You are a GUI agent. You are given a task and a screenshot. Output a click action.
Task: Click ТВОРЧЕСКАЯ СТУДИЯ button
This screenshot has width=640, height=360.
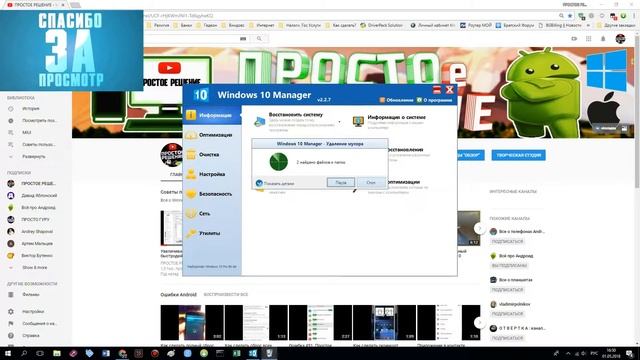pos(518,155)
